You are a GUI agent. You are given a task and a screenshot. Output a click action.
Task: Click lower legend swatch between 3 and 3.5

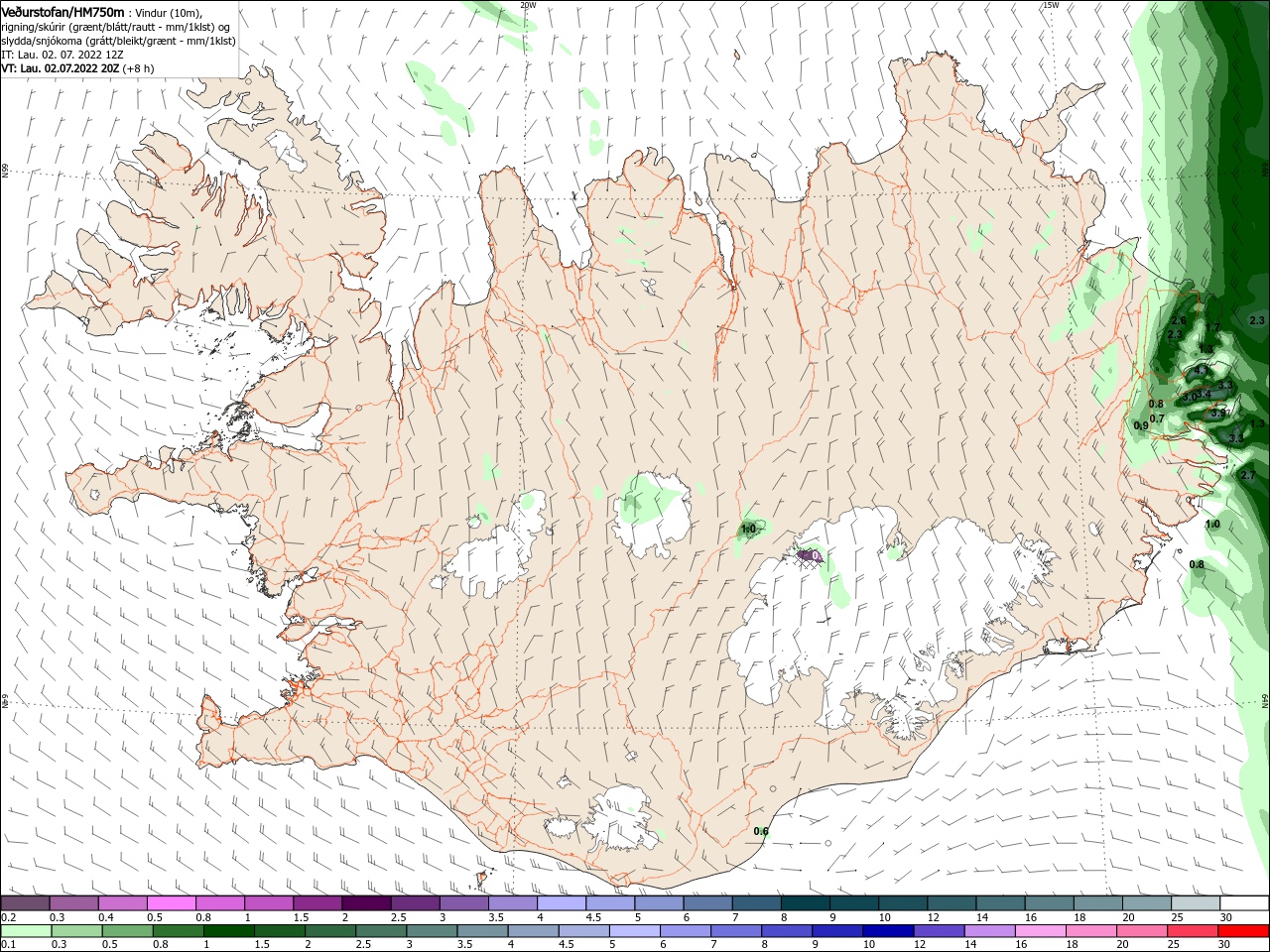(x=432, y=931)
